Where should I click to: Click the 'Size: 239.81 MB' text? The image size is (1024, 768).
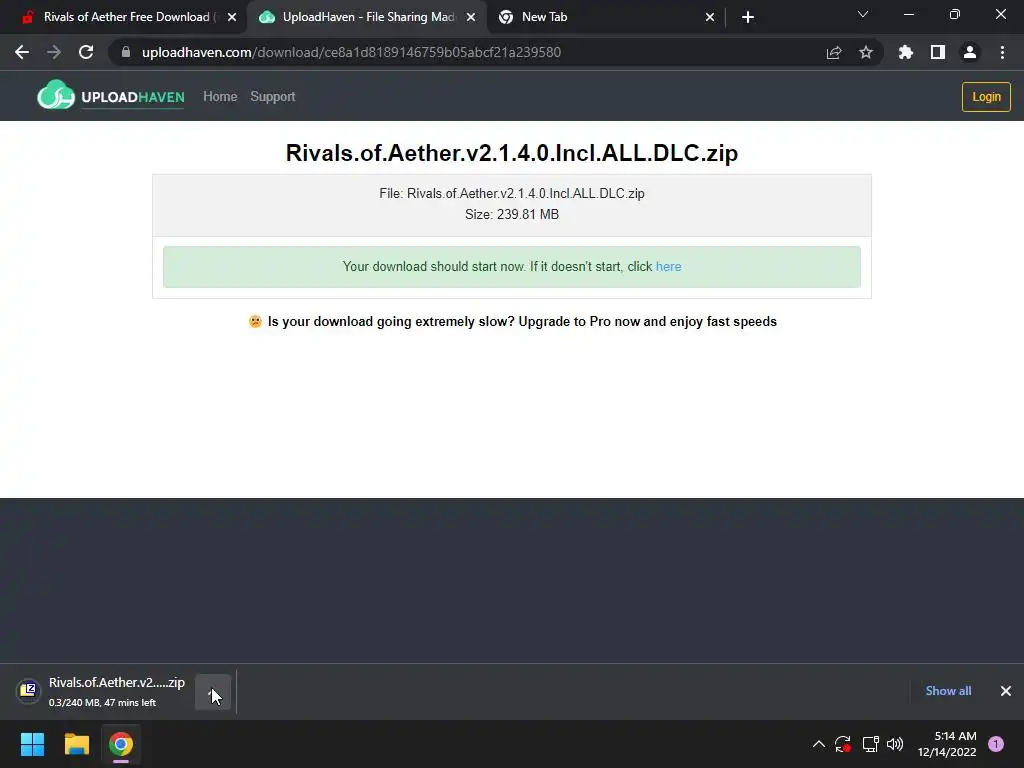point(512,214)
